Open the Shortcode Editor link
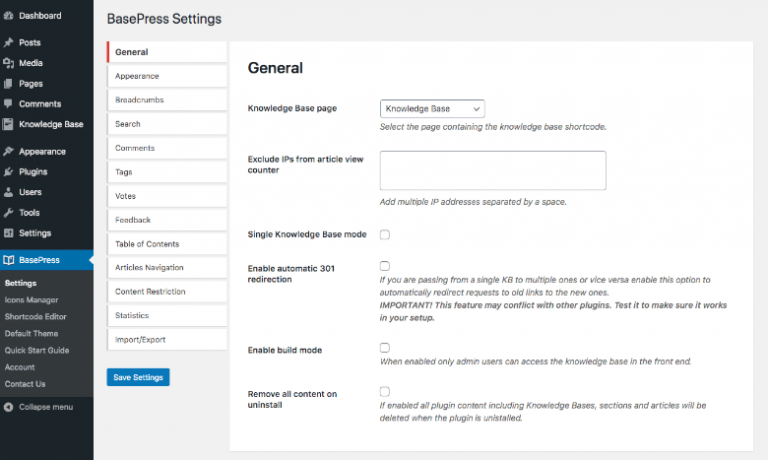 point(36,316)
